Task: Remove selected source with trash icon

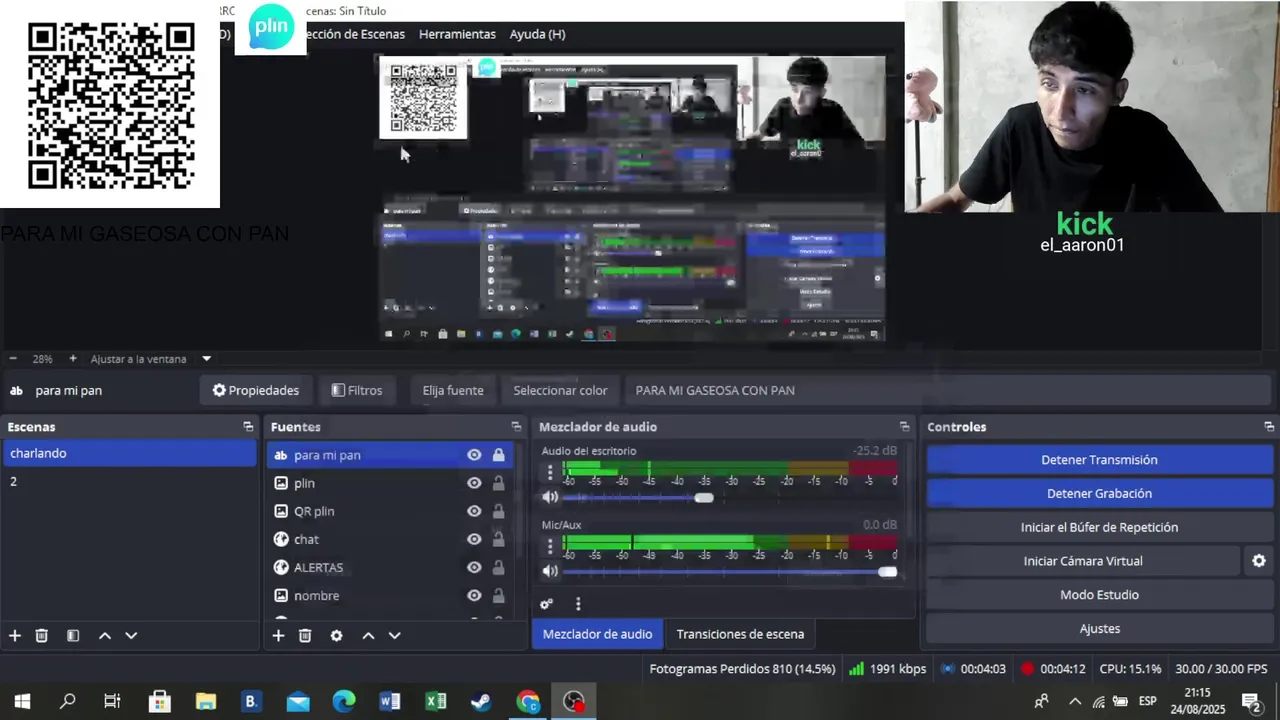Action: (305, 636)
